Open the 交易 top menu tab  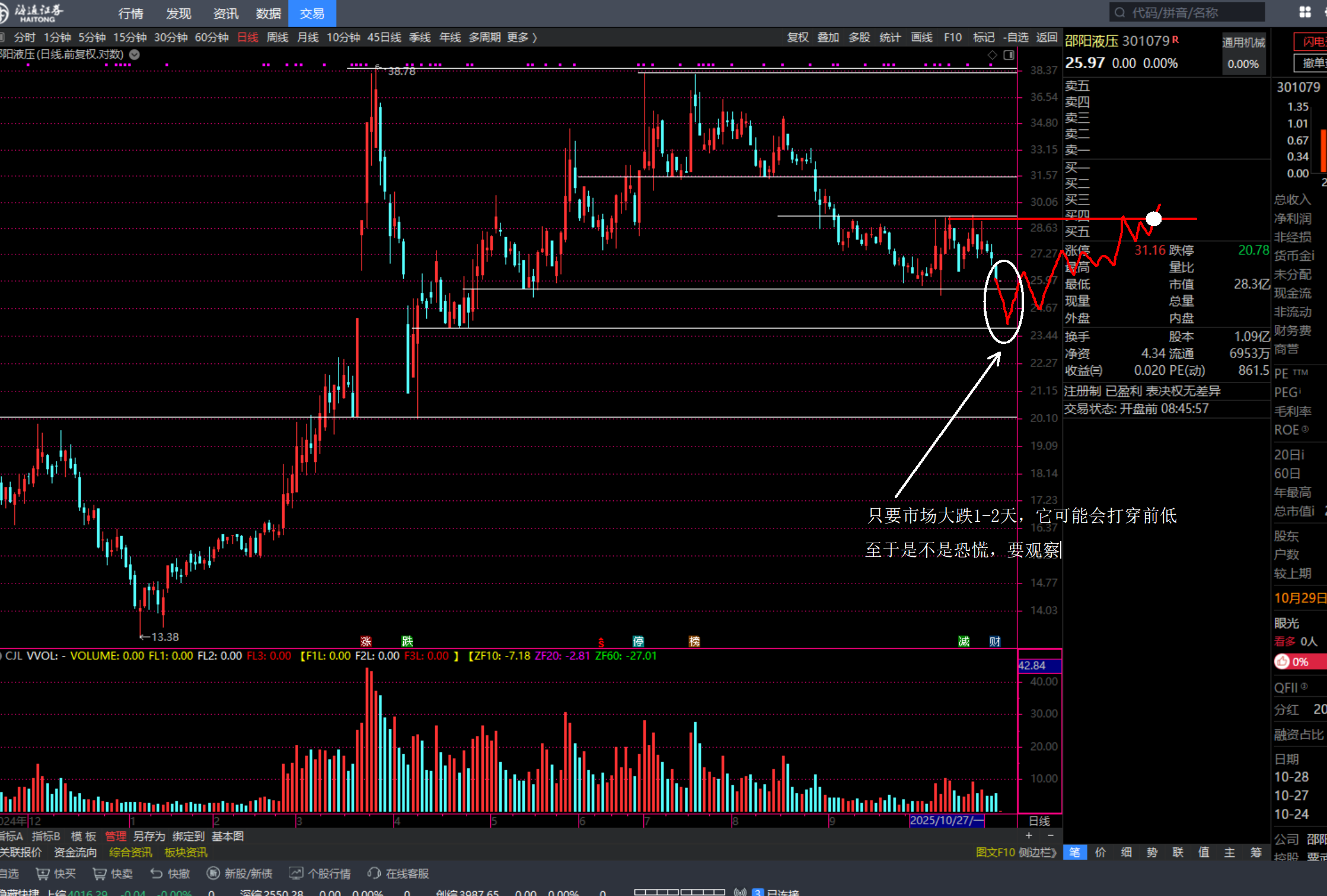point(312,13)
